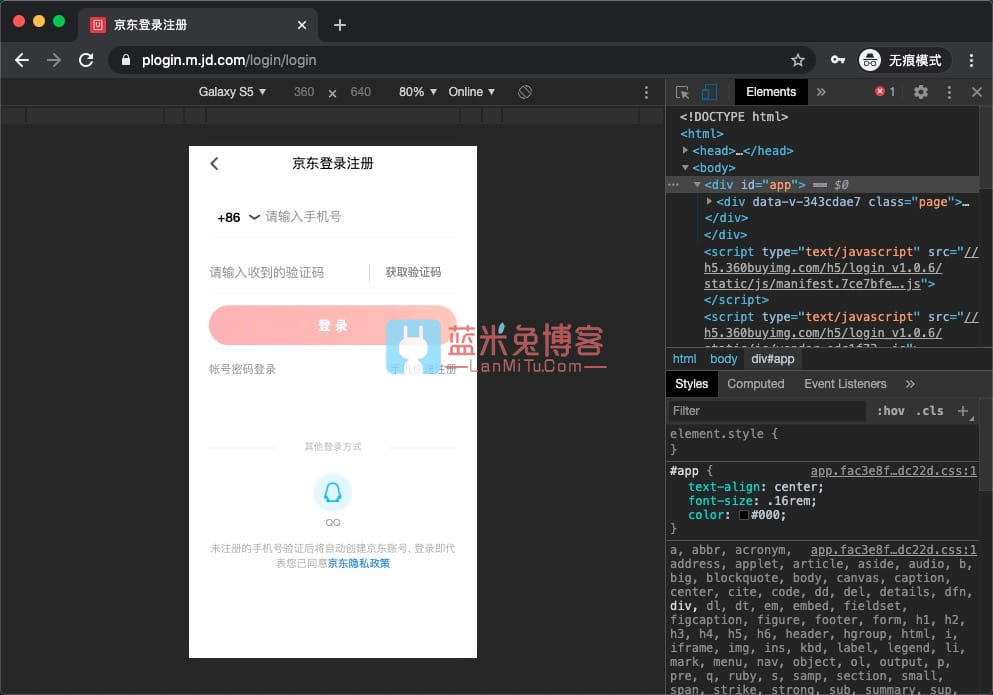Tap back chevron in 京东 login page
The height and width of the screenshot is (695, 993).
pos(215,163)
